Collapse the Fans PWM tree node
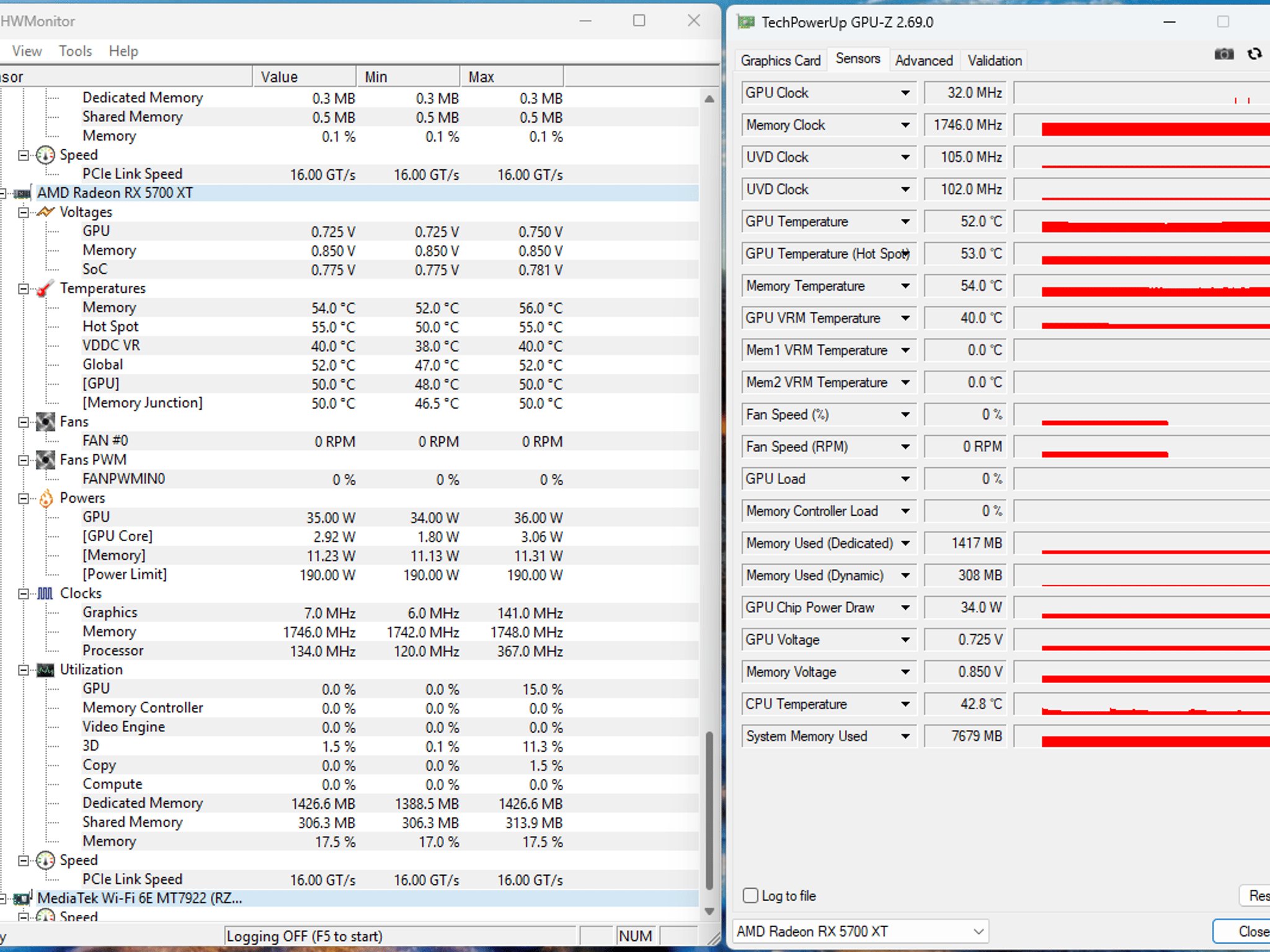 tap(23, 460)
